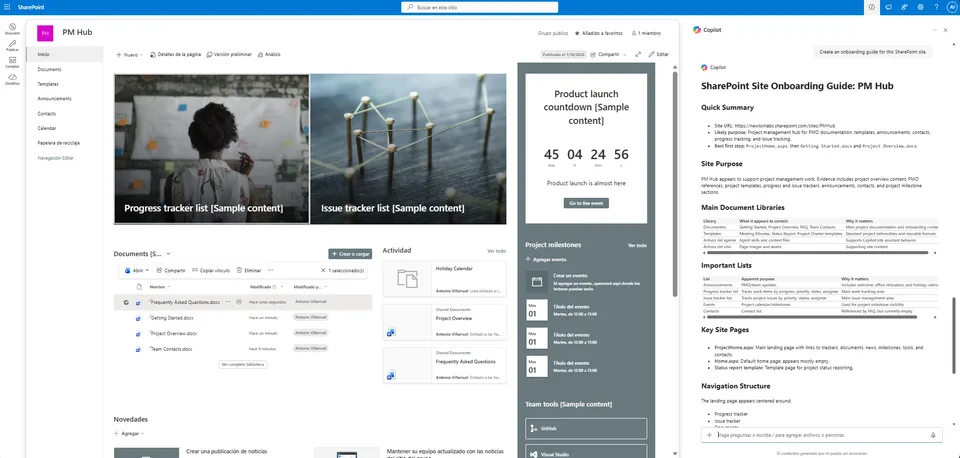Image resolution: width=960 pixels, height=458 pixels.
Task: Open Versión preliminar
Action: (x=230, y=54)
